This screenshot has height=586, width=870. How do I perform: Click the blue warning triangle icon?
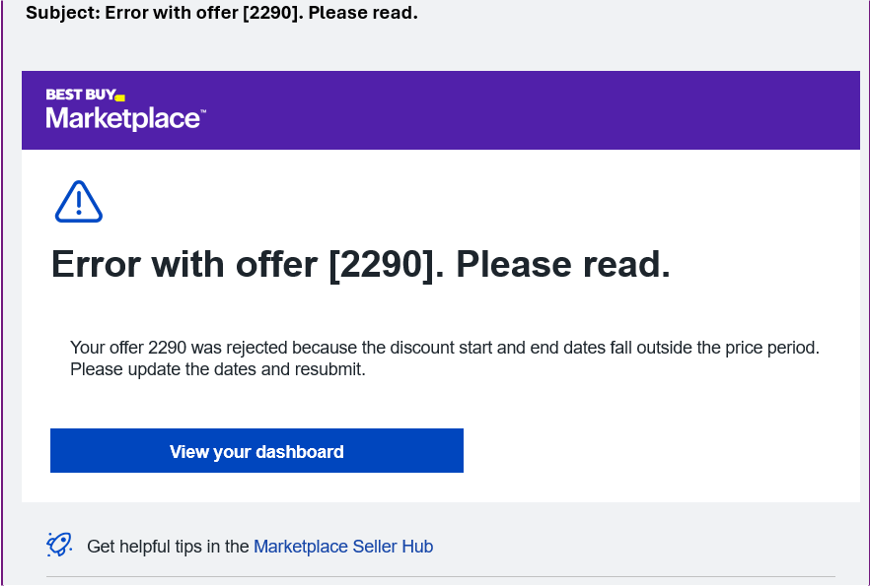[x=79, y=201]
